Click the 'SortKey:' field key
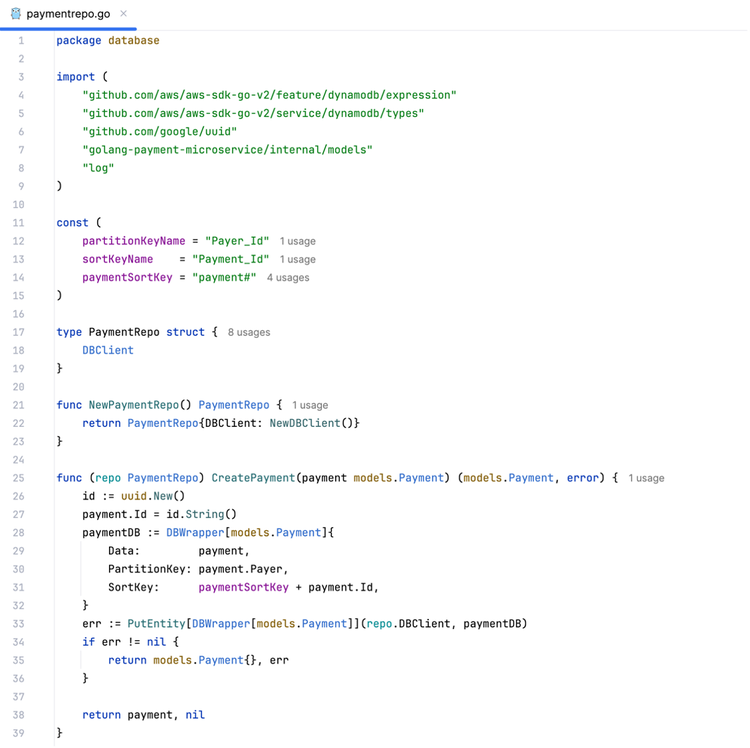Viewport: 750px width, 748px height. [133, 587]
